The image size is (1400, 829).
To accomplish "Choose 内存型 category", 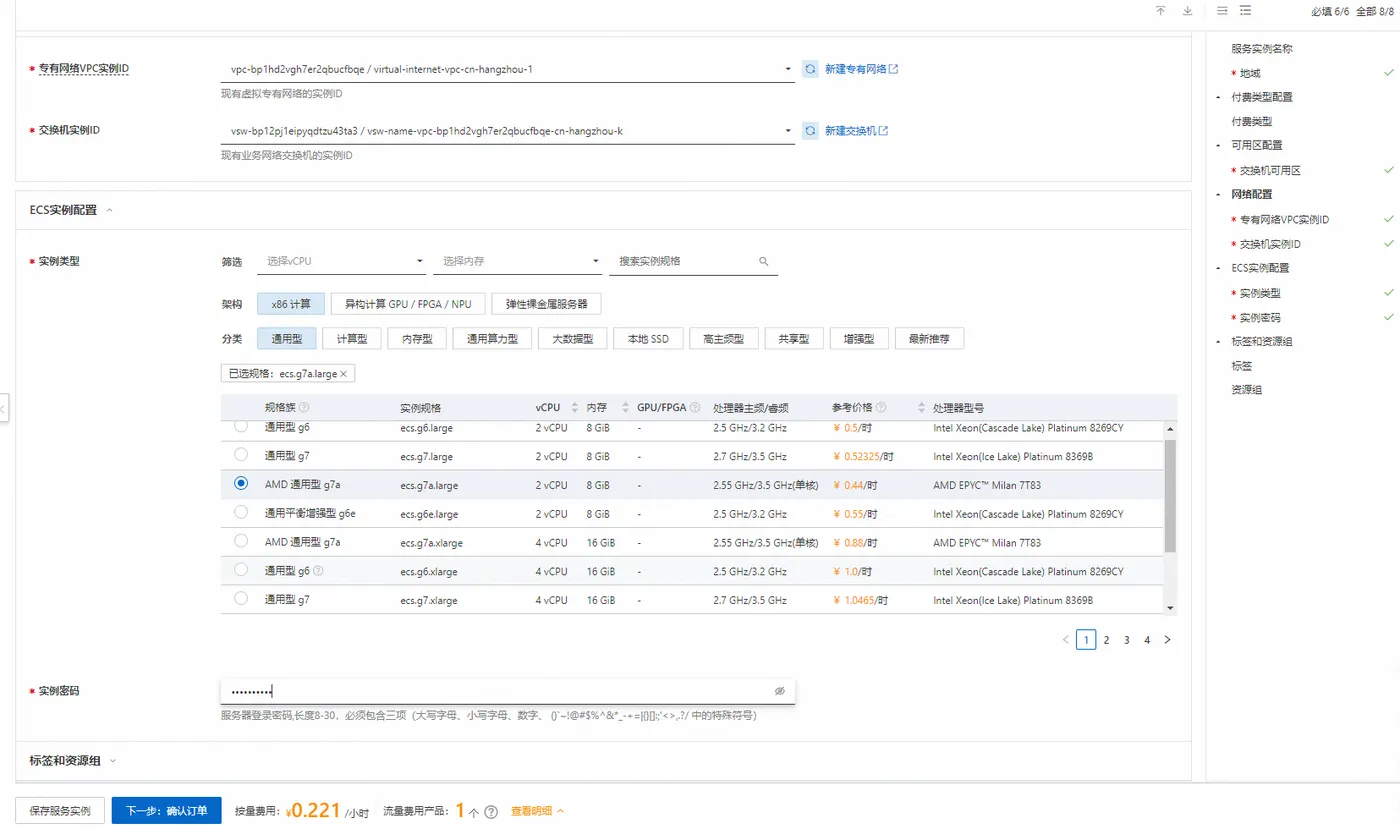I will pos(417,339).
